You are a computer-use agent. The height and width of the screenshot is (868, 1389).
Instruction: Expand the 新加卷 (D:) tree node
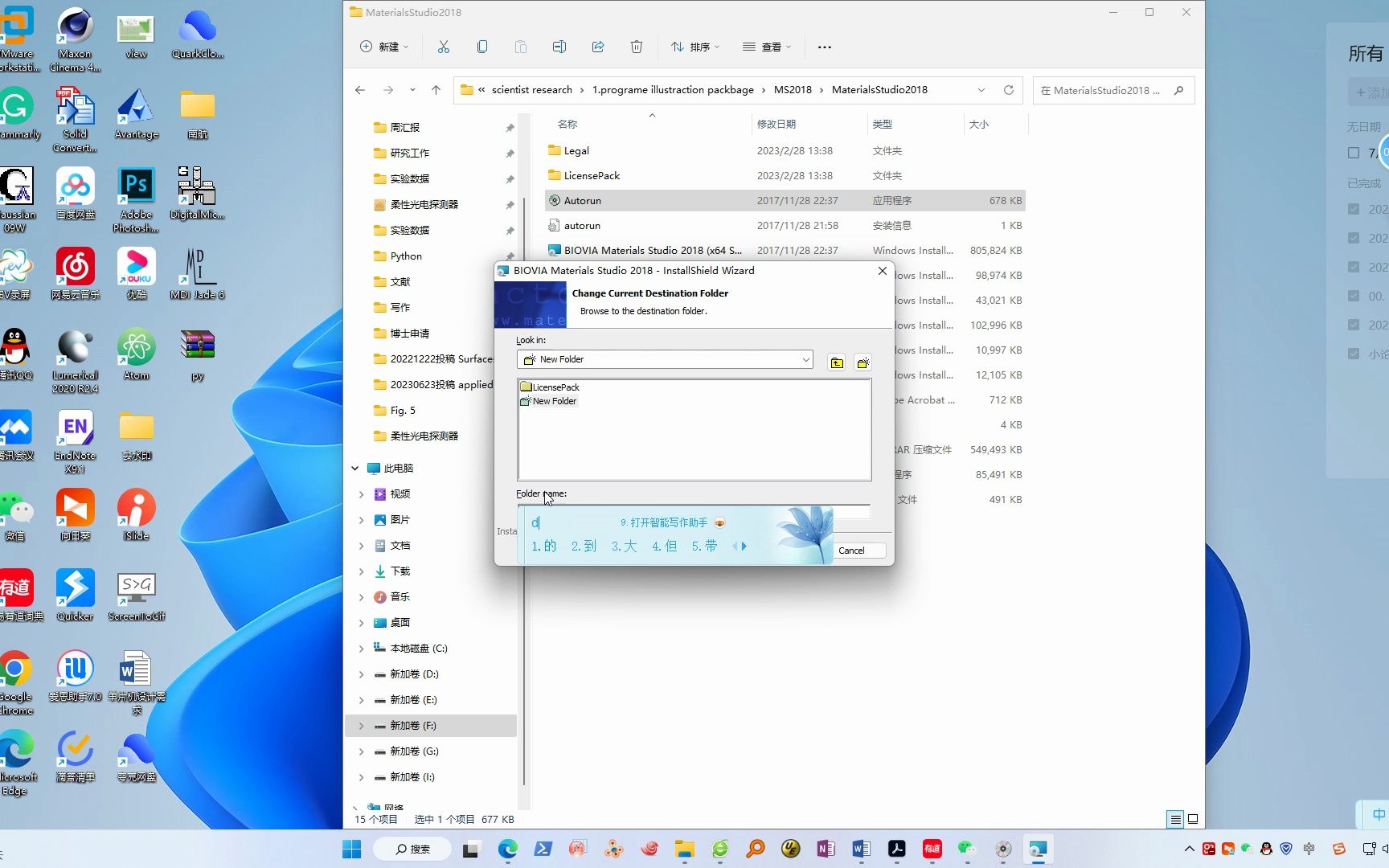[x=361, y=674]
